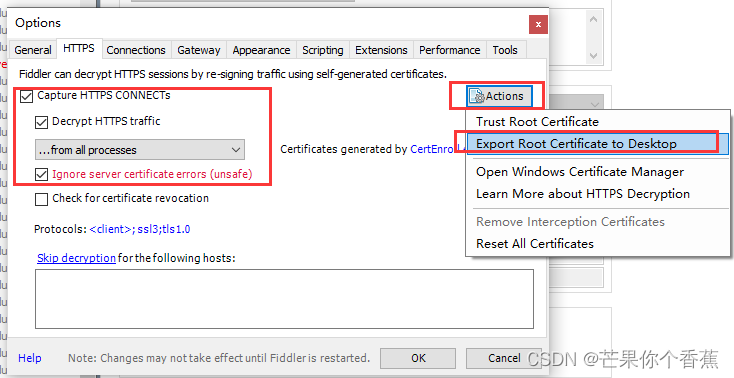The image size is (734, 378).
Task: Click scroll up arrow in background window
Action: click(x=594, y=20)
